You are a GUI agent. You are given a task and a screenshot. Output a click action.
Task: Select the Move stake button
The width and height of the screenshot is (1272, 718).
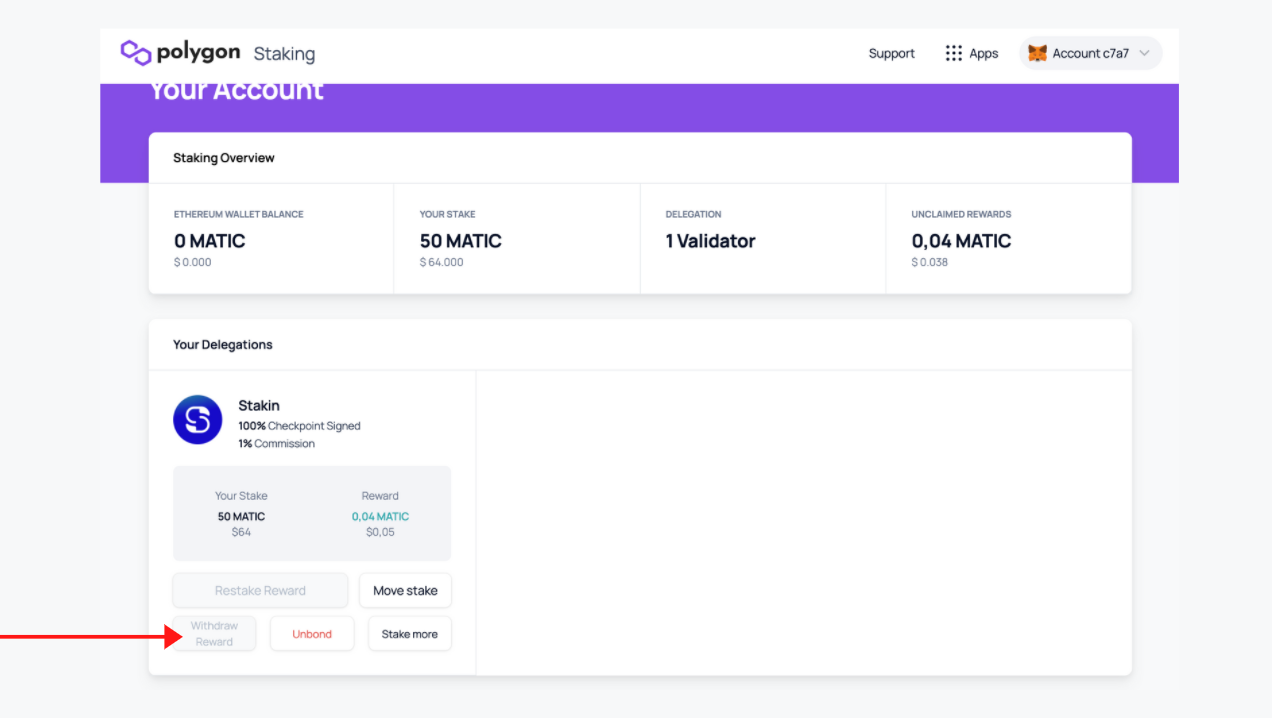pos(405,590)
